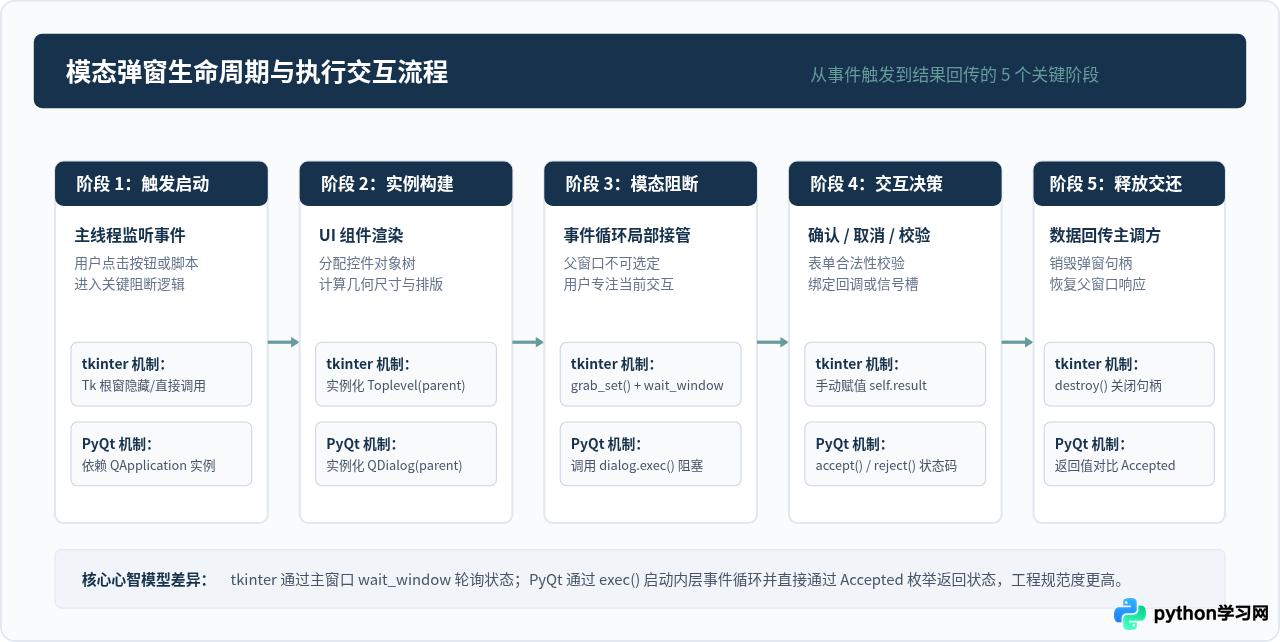Click PyQt 机制 label in stage 5 card

(x=1090, y=445)
